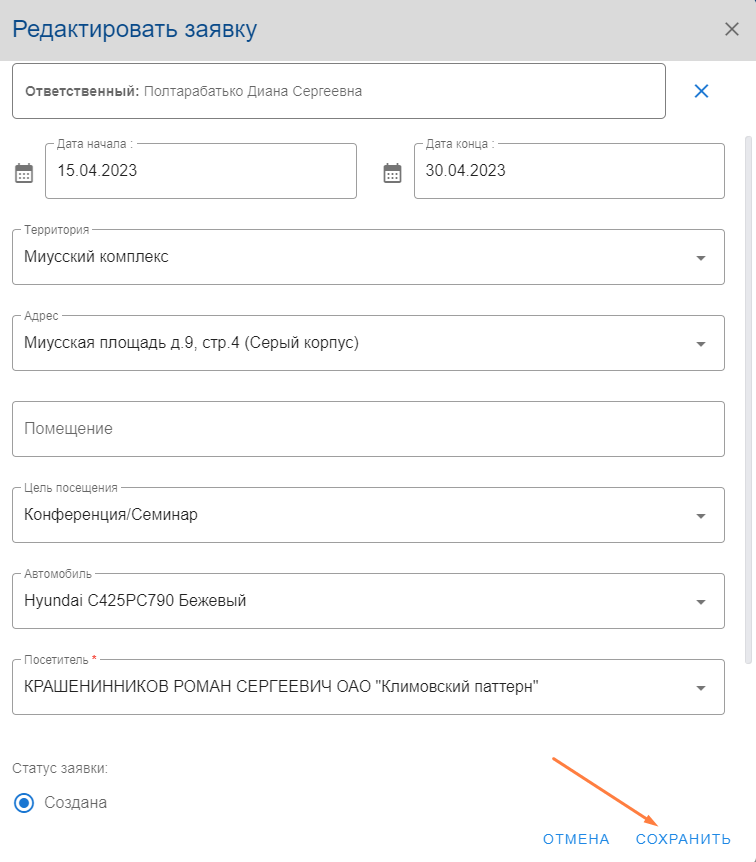Click the calendar icon beside Дата конца
Viewport: 756px width, 862px height.
tap(393, 173)
